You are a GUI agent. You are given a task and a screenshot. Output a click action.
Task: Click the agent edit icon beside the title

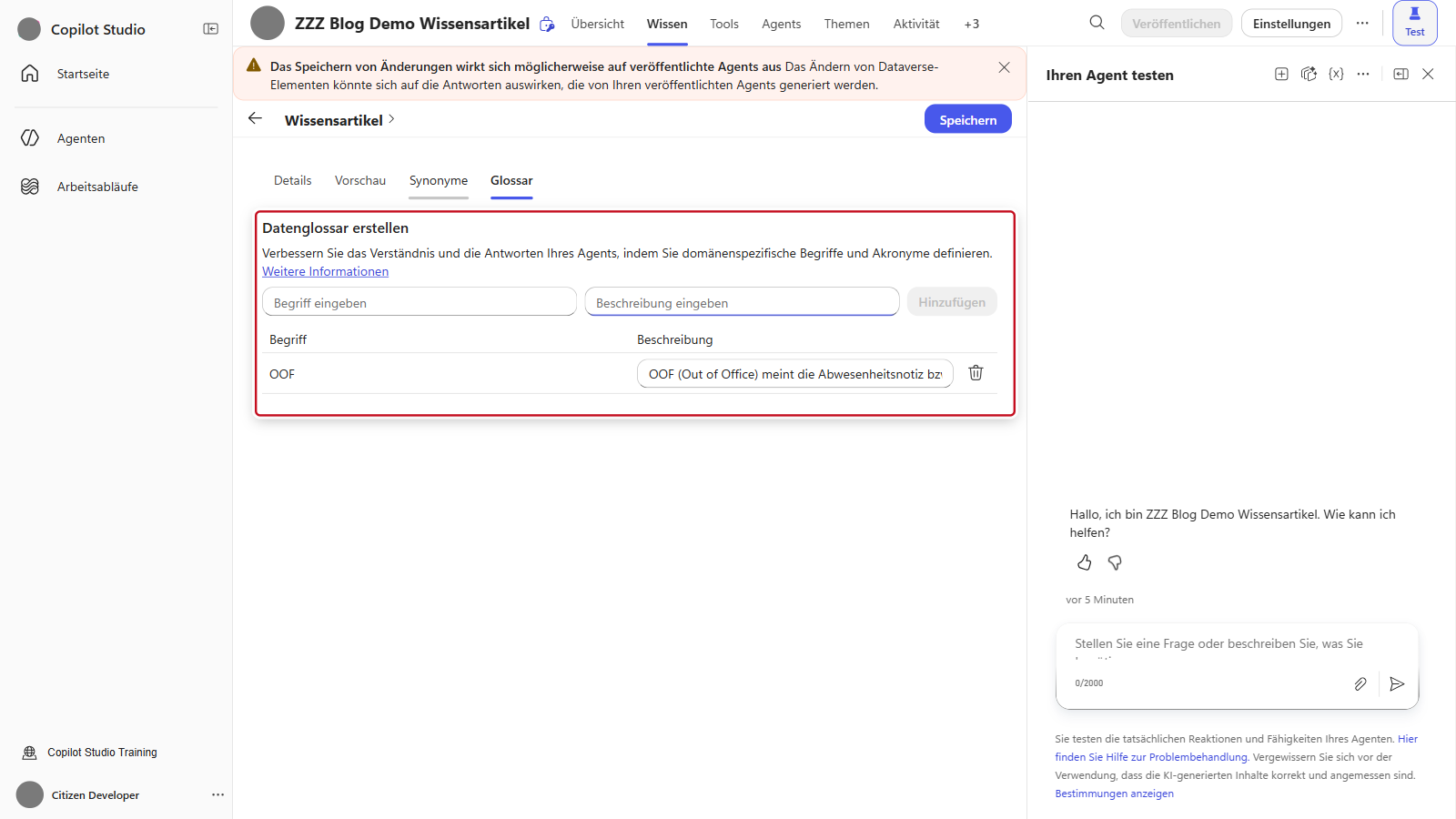547,25
